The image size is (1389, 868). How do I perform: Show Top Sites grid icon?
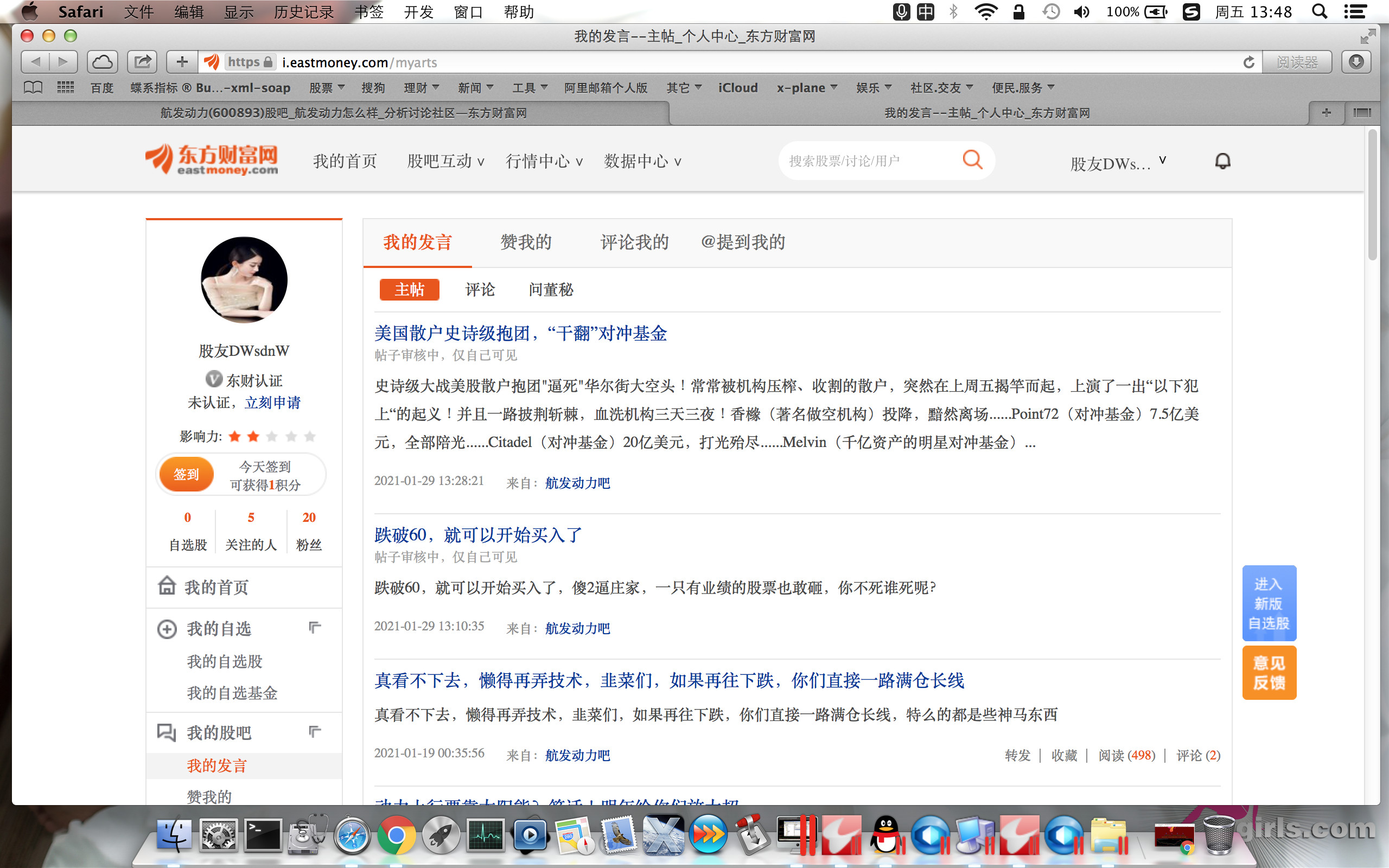pyautogui.click(x=66, y=87)
